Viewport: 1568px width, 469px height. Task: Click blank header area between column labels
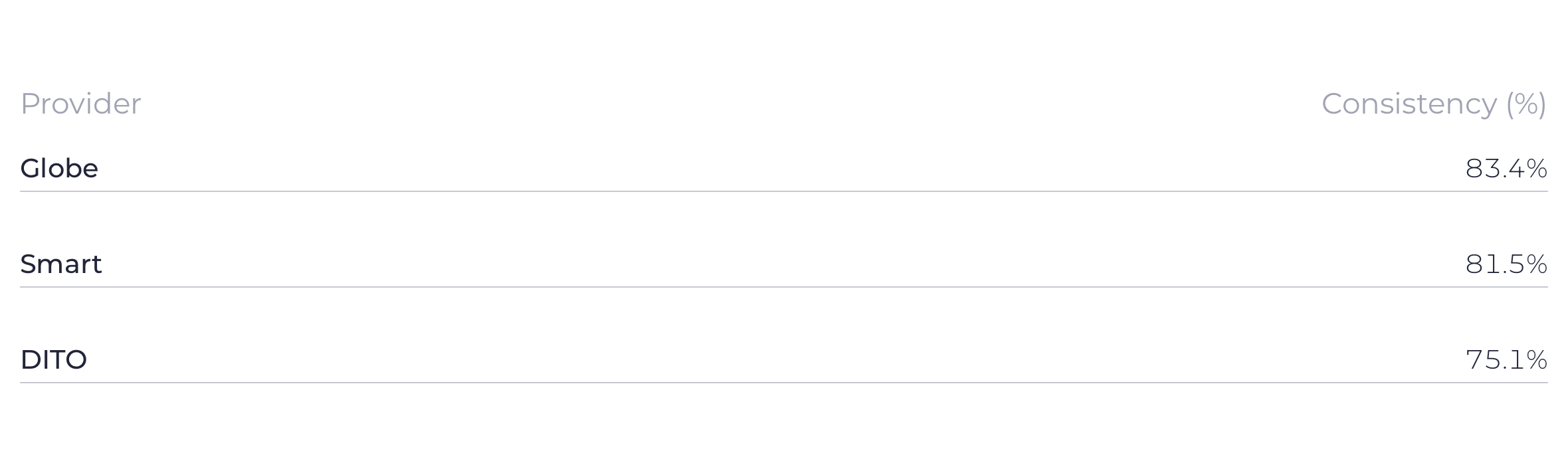[731, 104]
